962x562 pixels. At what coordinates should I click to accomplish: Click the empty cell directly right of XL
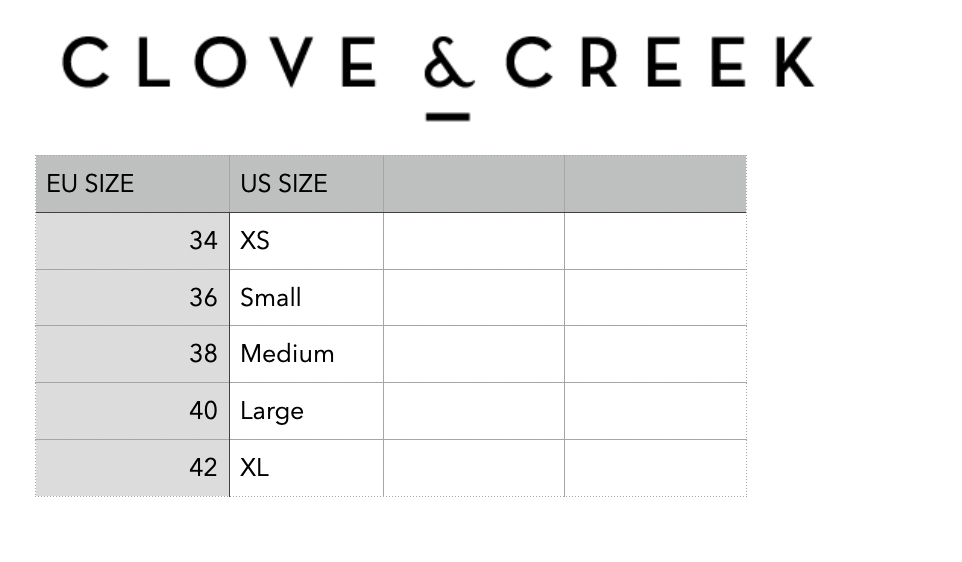(473, 468)
